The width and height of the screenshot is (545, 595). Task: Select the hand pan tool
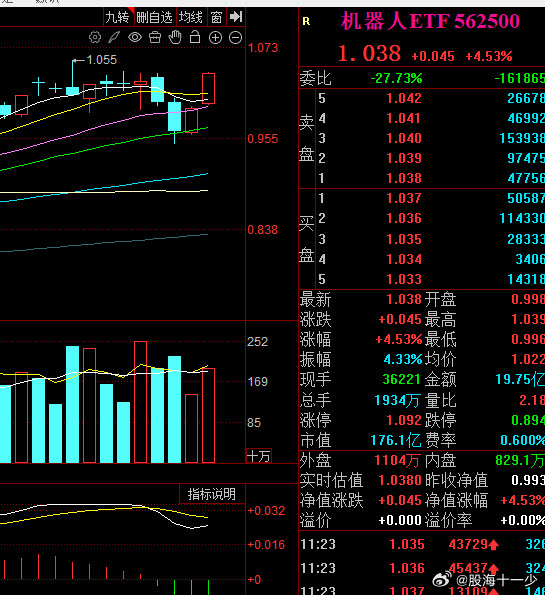point(175,37)
